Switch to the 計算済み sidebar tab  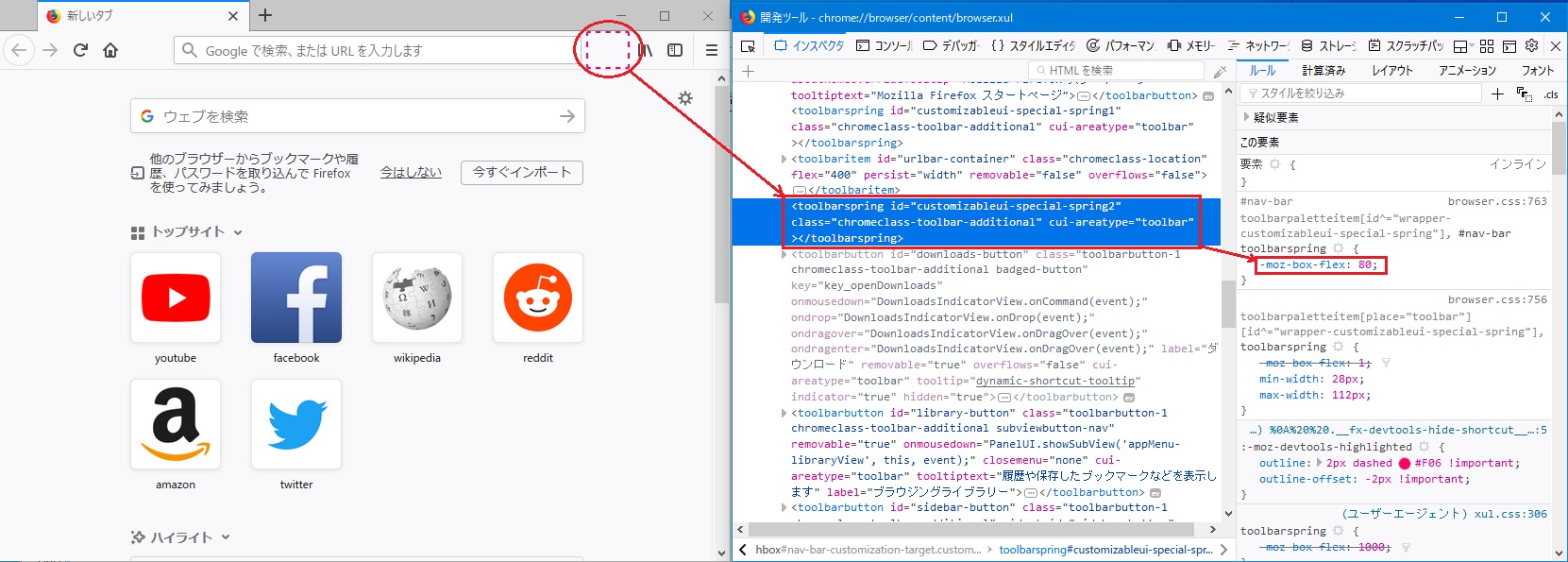point(1324,71)
